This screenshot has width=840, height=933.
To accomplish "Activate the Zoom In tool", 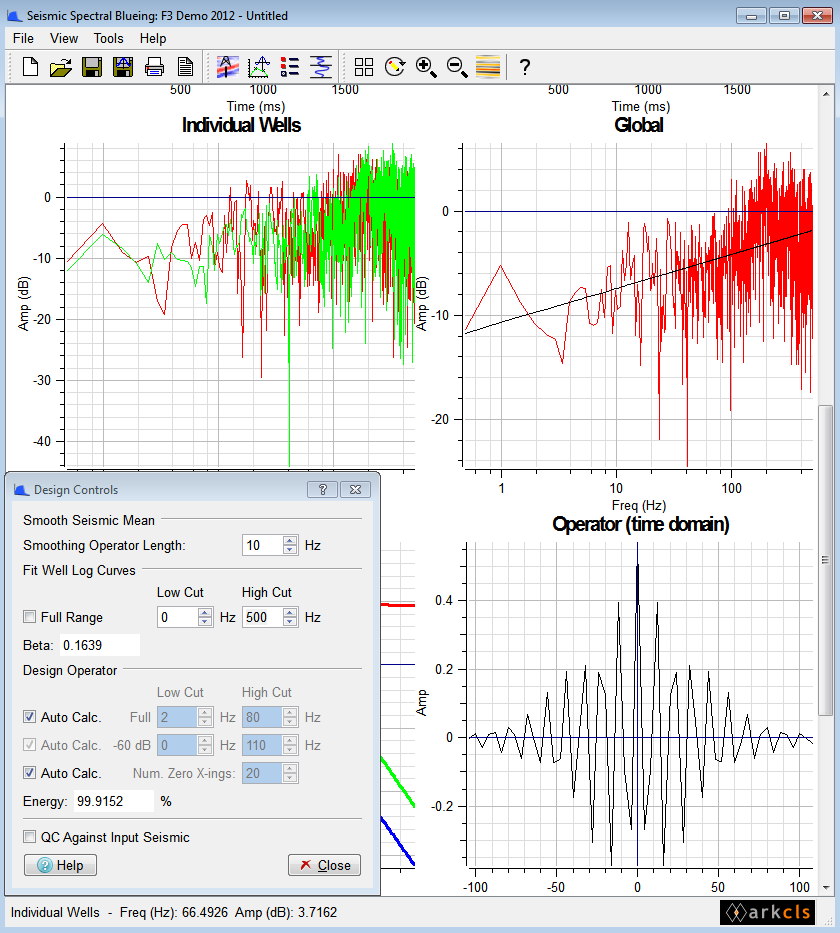I will click(x=426, y=67).
